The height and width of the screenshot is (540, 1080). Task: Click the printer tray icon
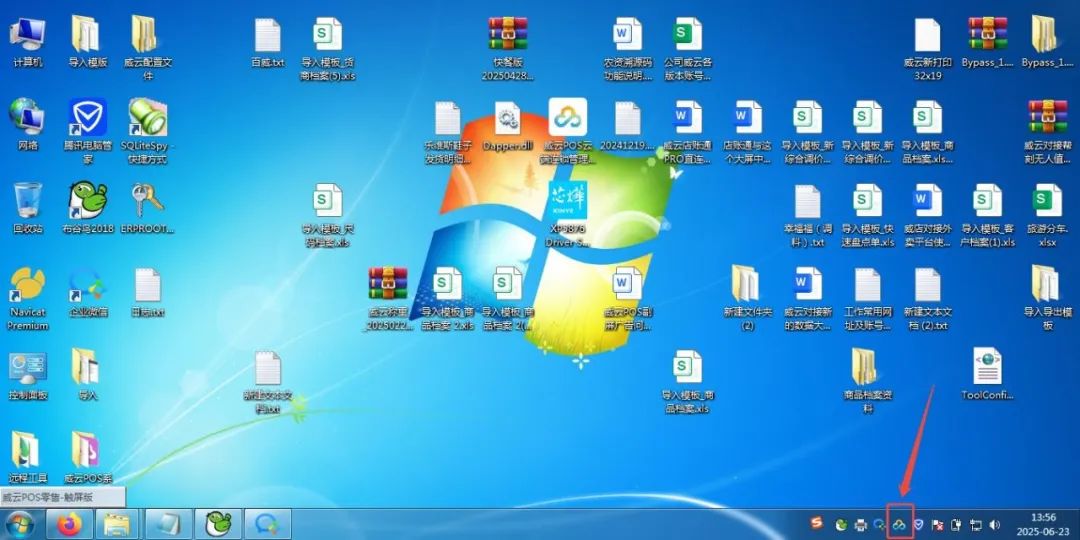click(860, 526)
